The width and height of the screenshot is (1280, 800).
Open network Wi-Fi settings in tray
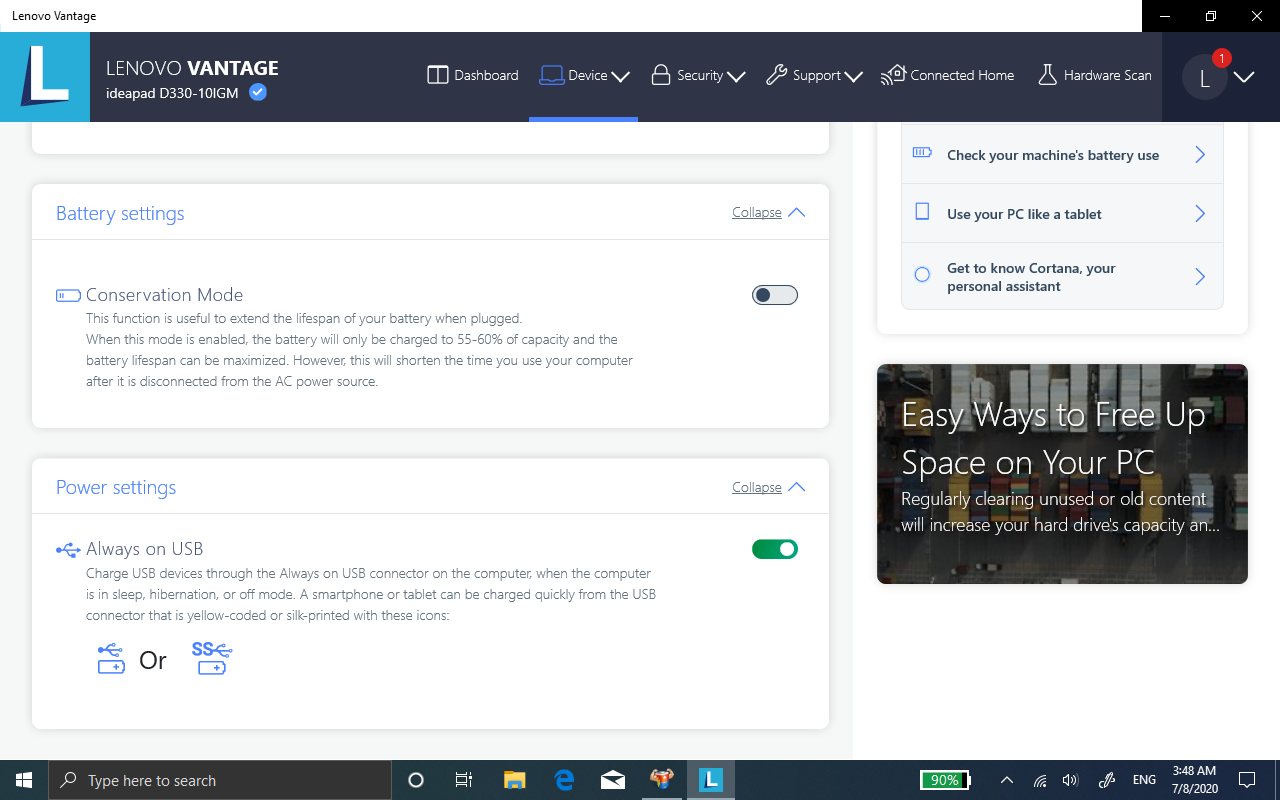coord(1040,780)
